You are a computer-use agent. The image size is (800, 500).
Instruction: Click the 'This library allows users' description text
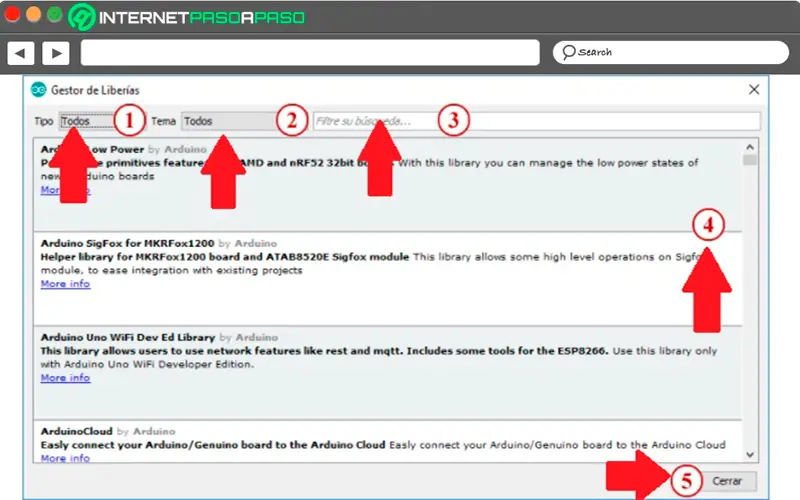(x=324, y=351)
